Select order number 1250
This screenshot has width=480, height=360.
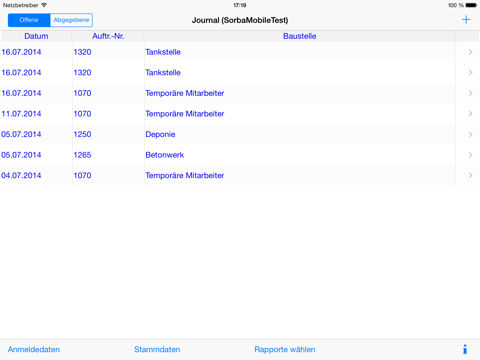(82, 134)
